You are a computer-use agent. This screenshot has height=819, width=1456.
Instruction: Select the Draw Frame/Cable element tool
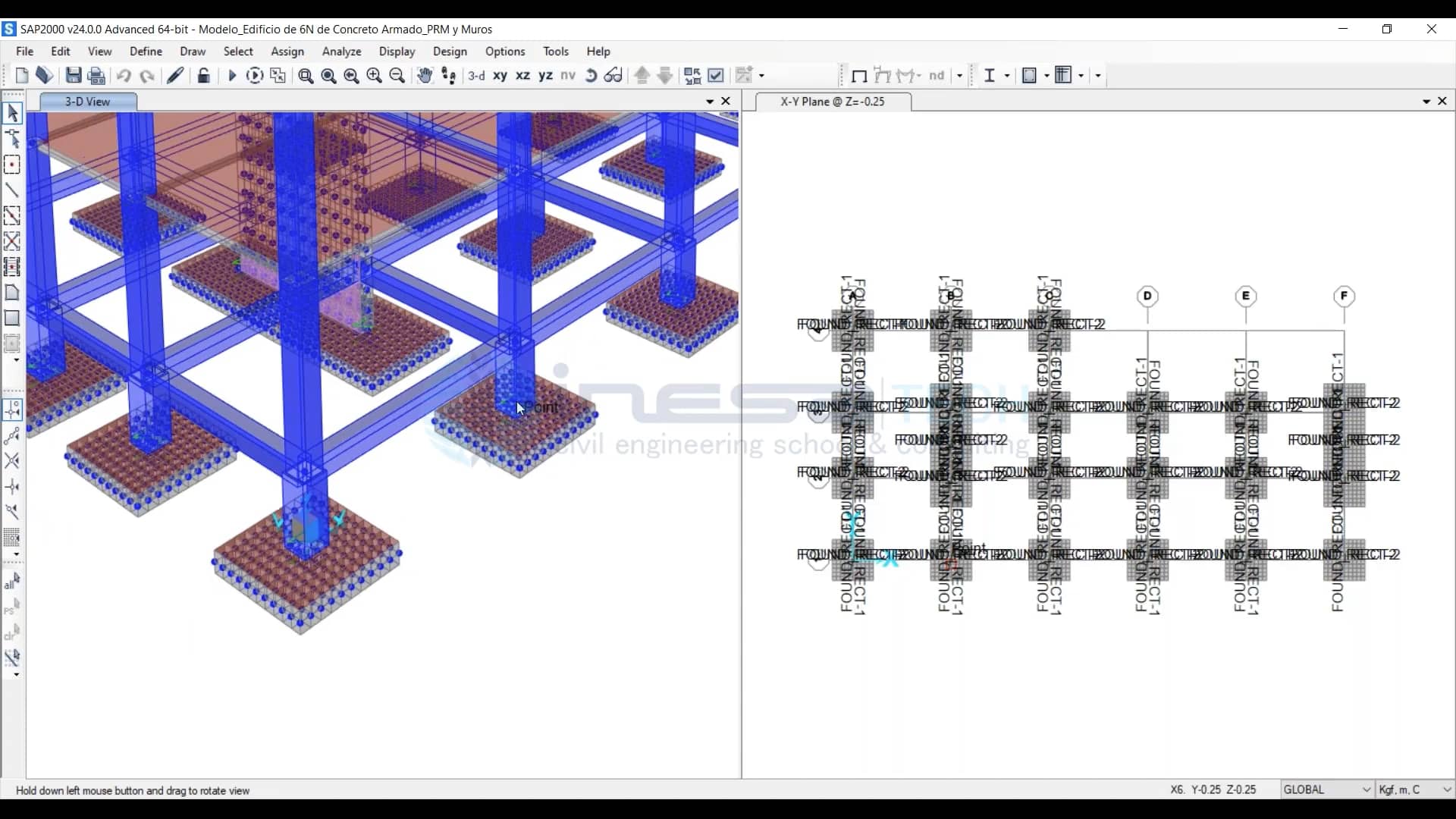tap(13, 190)
